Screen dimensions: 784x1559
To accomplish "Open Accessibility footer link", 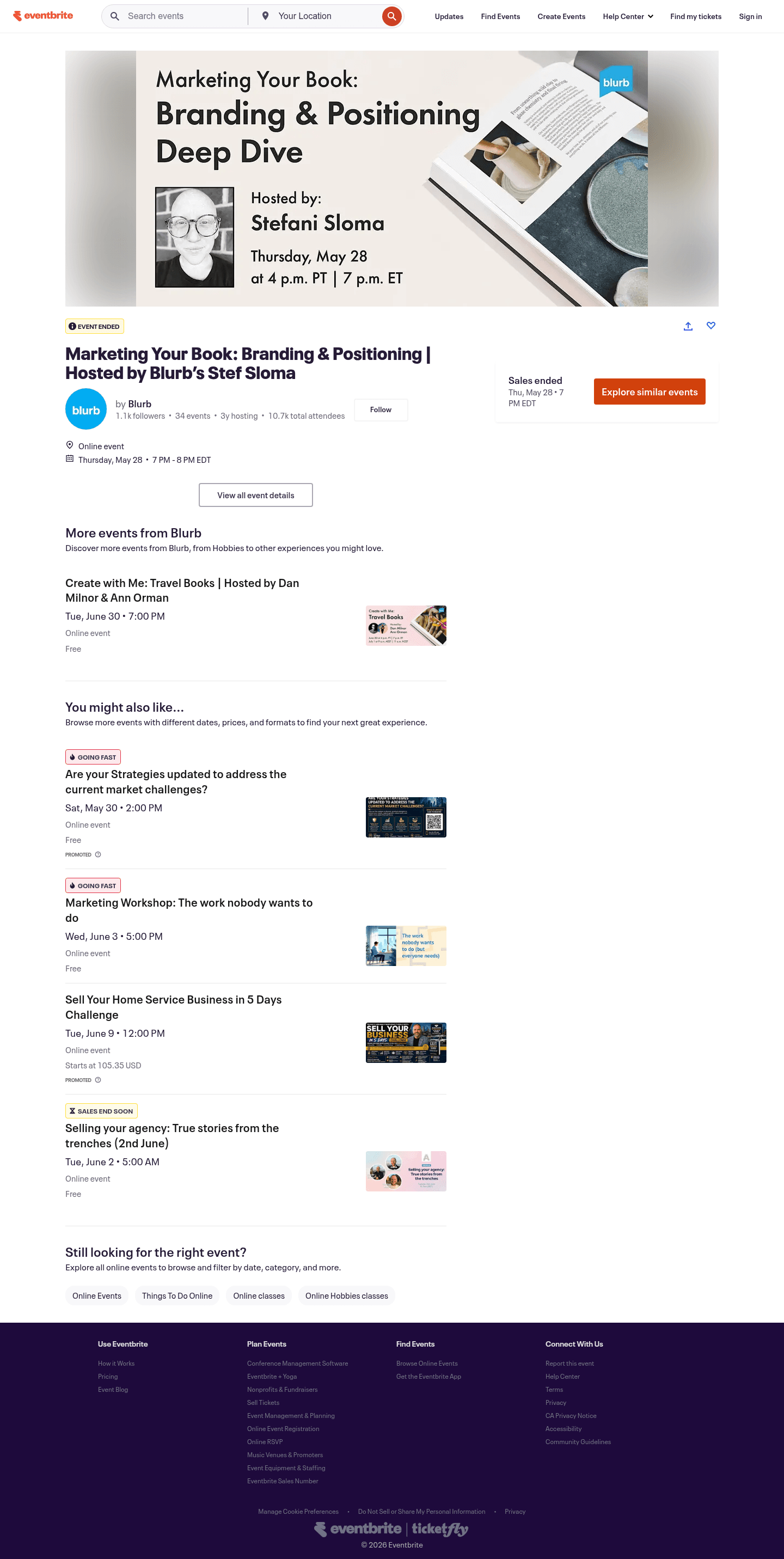I will (x=564, y=1429).
